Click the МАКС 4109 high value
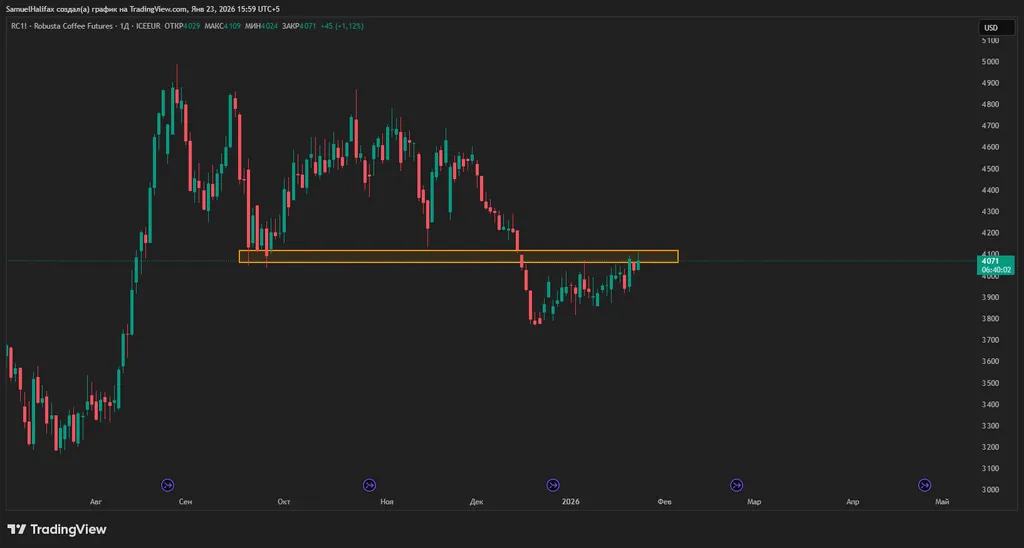This screenshot has width=1024, height=548. [220, 26]
